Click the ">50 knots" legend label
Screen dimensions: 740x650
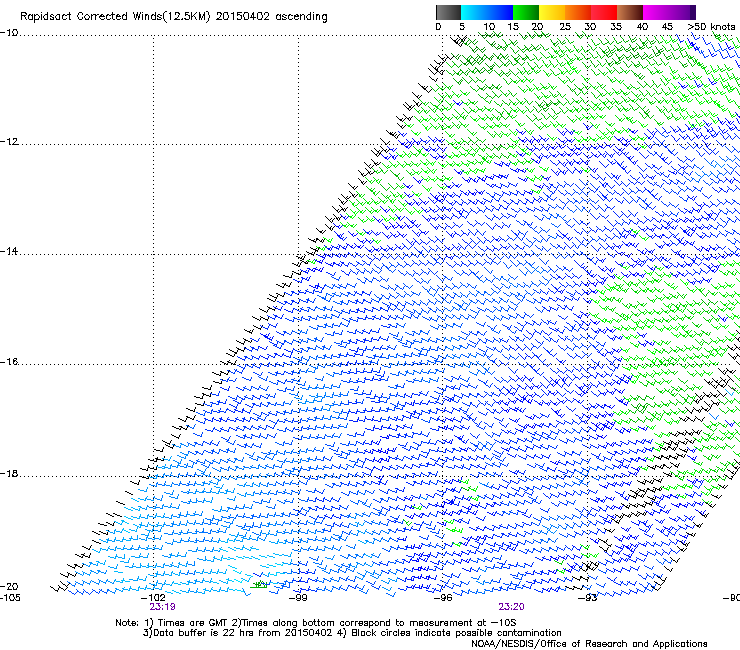(x=711, y=26)
